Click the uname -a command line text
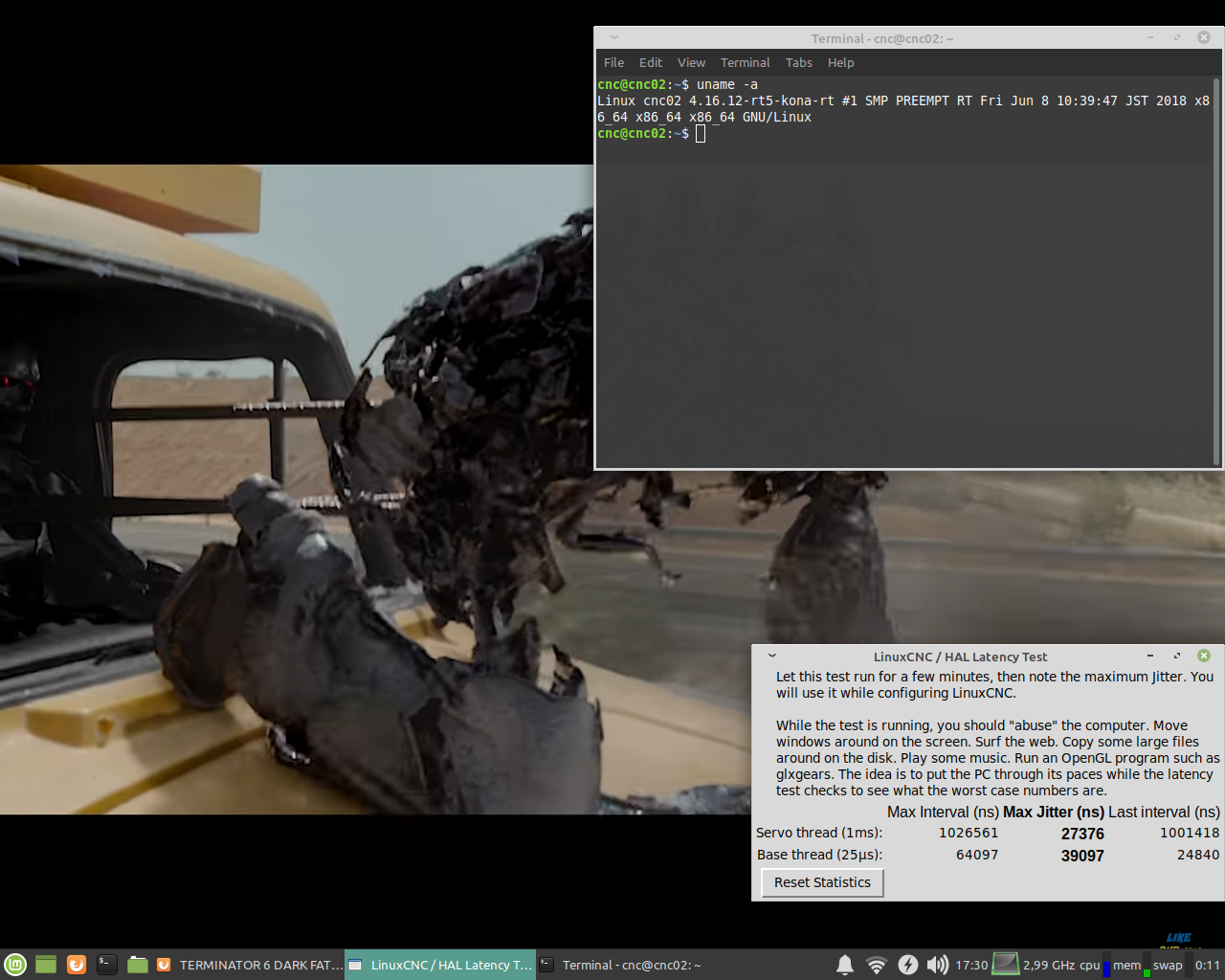The image size is (1225, 980). [x=727, y=84]
